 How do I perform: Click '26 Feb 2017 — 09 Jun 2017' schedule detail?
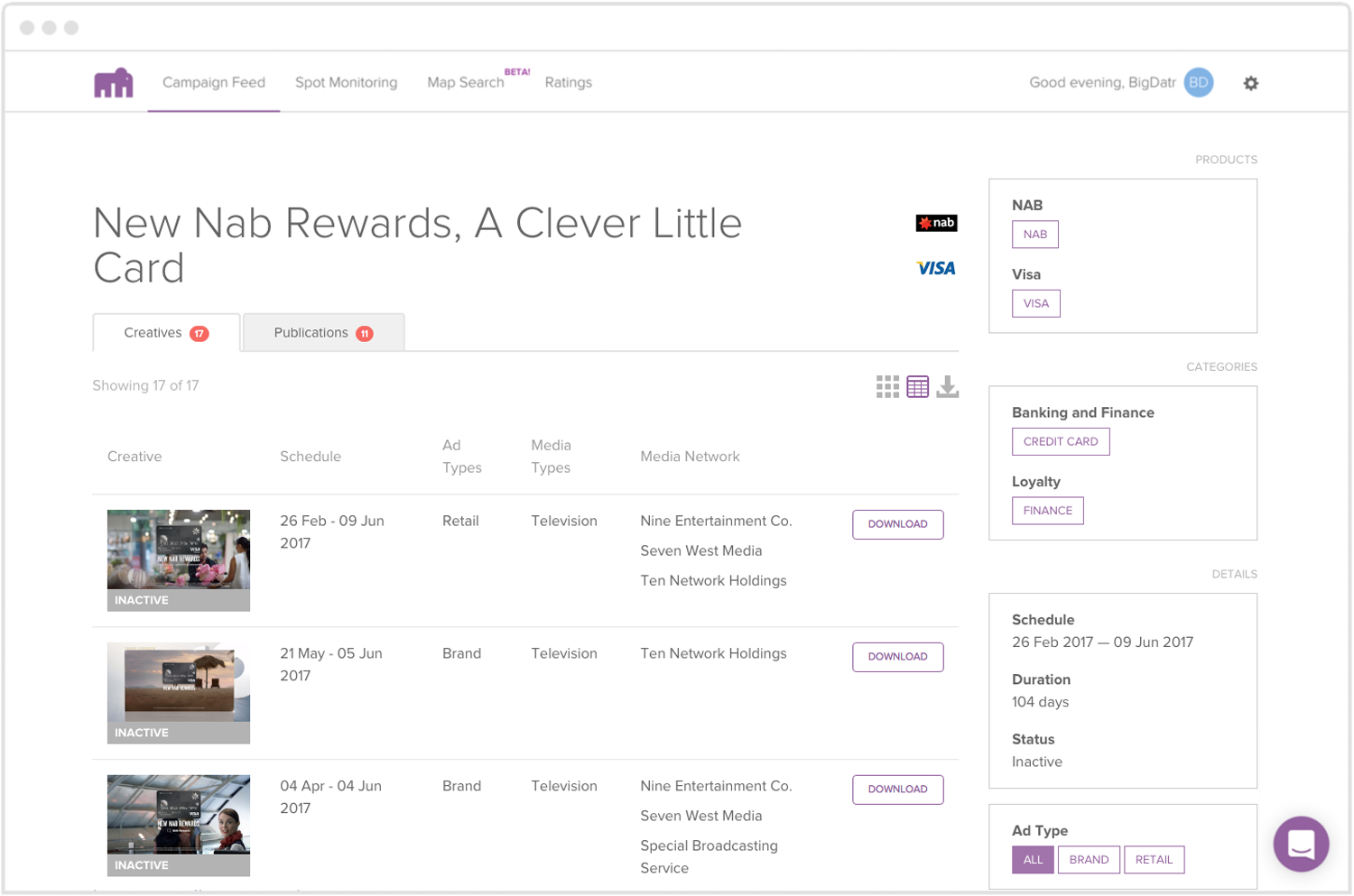click(1102, 642)
